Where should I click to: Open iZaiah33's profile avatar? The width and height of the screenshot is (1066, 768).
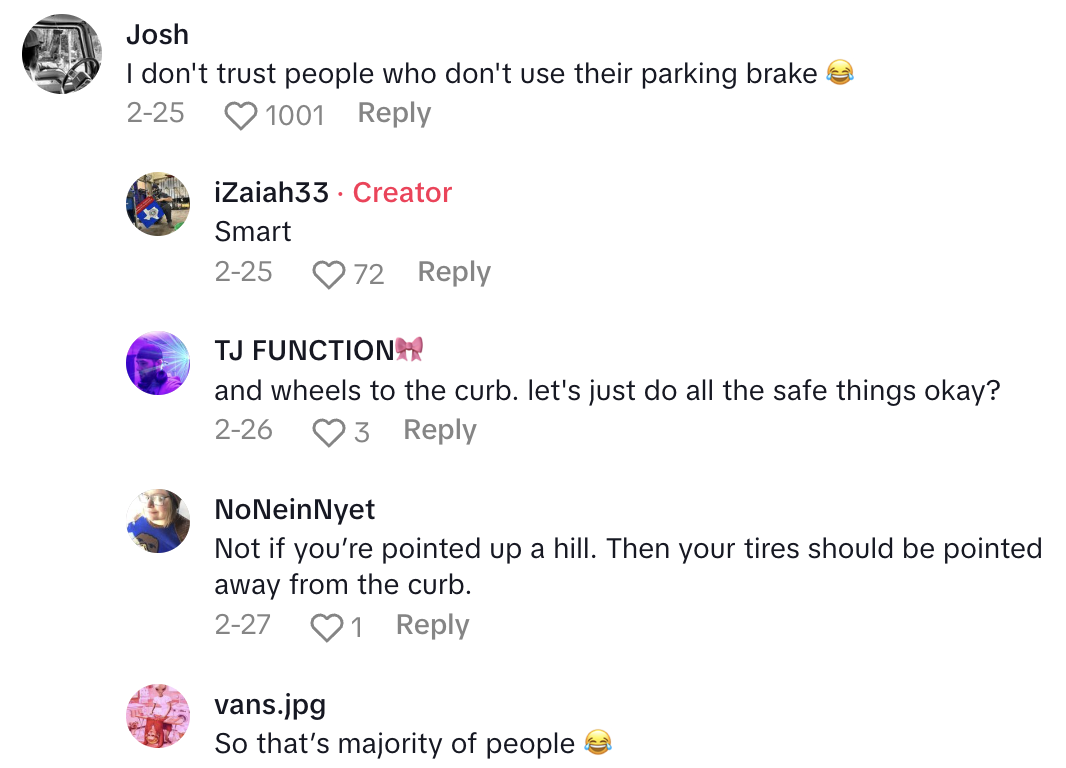(x=158, y=204)
